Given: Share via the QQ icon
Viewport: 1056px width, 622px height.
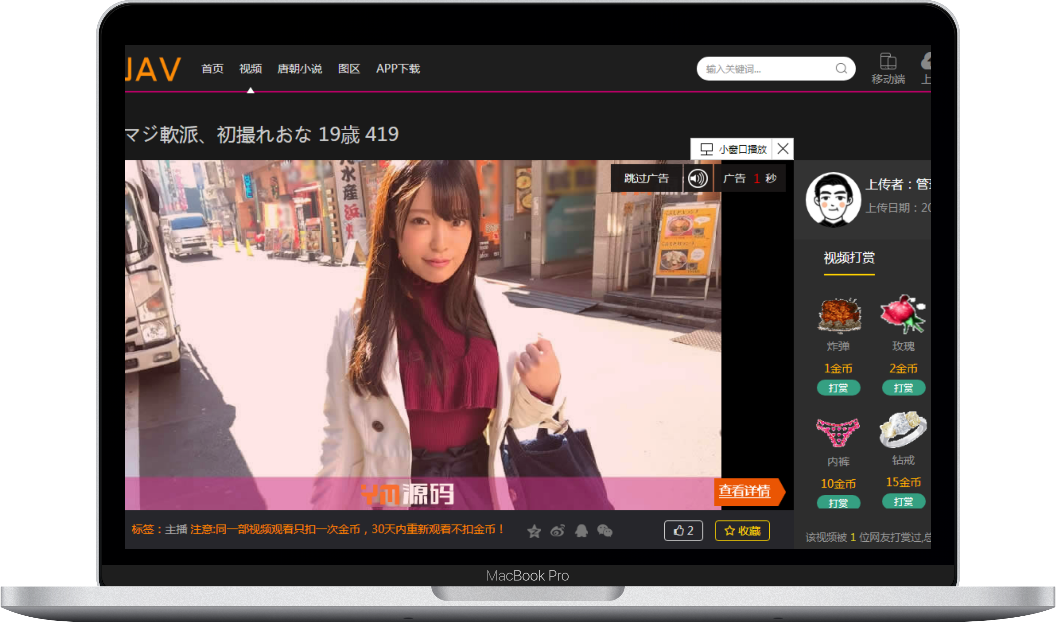Looking at the screenshot, I should [x=581, y=531].
